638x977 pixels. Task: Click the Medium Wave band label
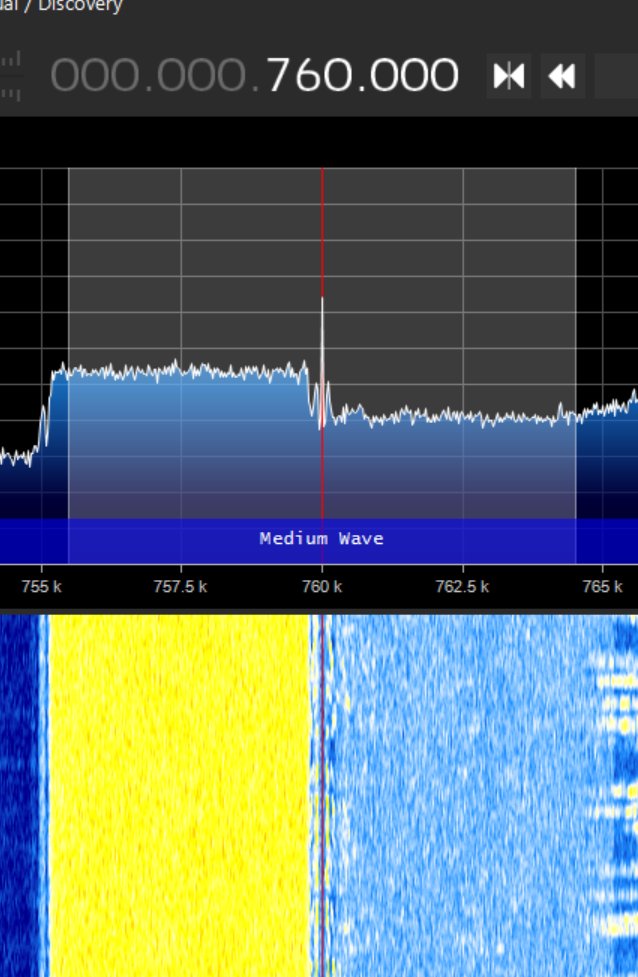tap(321, 538)
